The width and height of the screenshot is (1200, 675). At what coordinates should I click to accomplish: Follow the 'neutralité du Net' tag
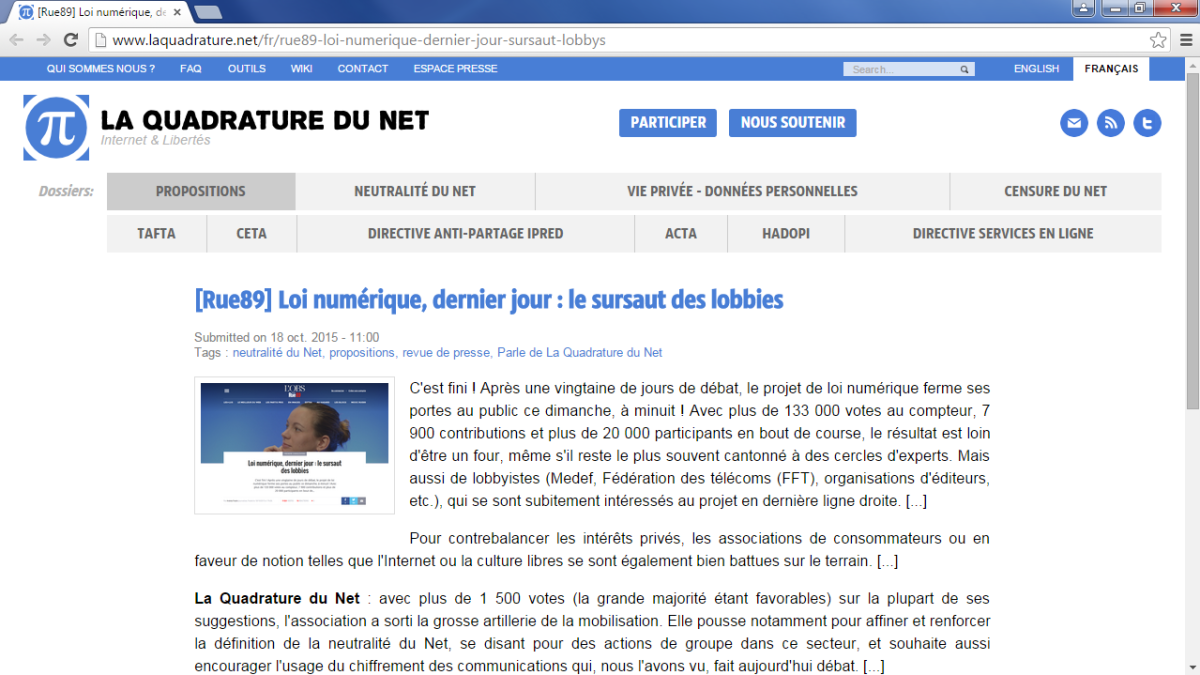click(x=277, y=353)
